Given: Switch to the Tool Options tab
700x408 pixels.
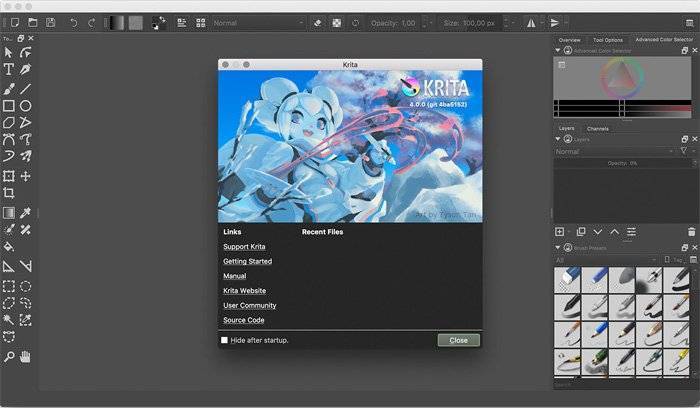Looking at the screenshot, I should coord(608,40).
